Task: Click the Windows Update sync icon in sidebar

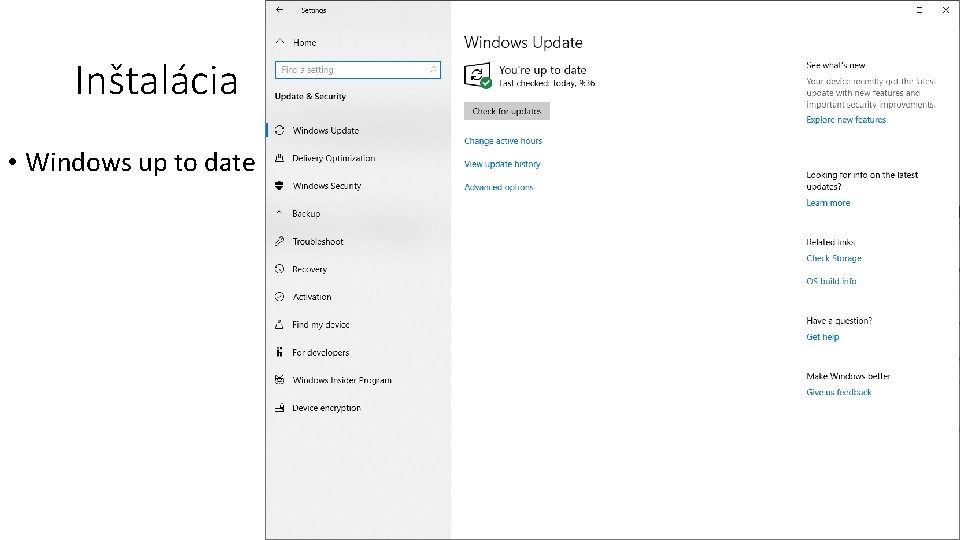Action: tap(280, 130)
